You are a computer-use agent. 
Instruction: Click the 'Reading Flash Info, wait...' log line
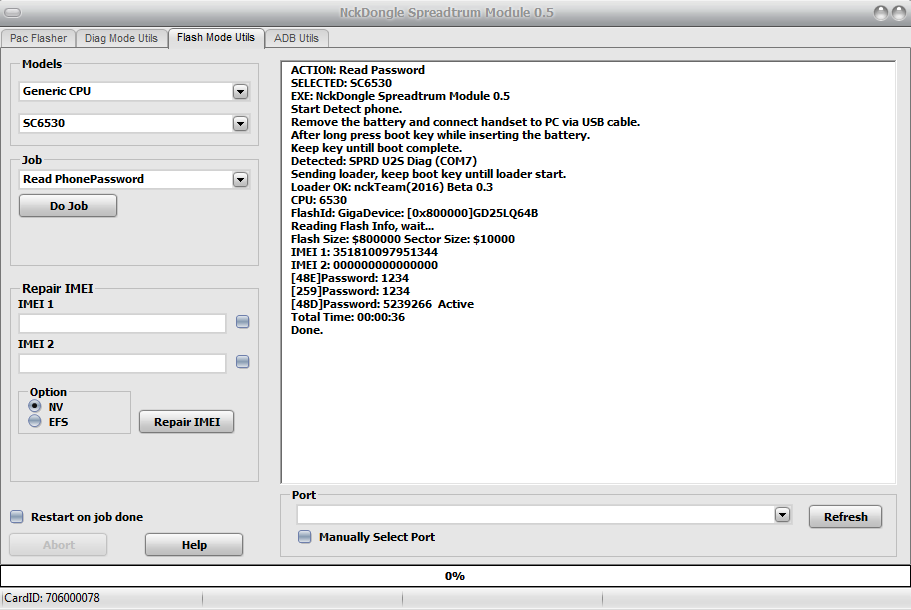(x=363, y=226)
